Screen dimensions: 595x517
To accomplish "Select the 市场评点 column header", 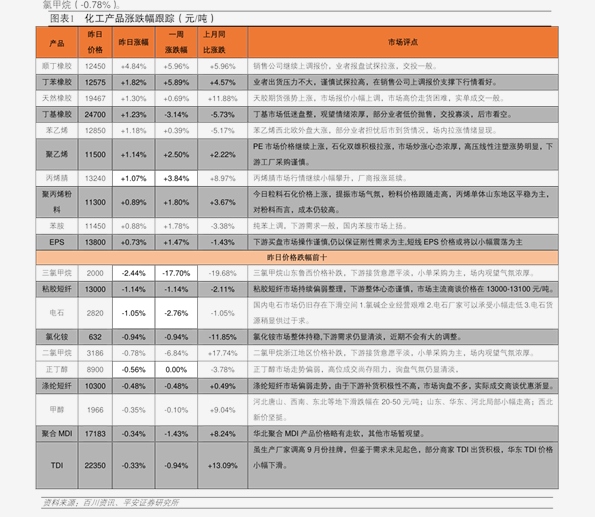I will click(403, 43).
